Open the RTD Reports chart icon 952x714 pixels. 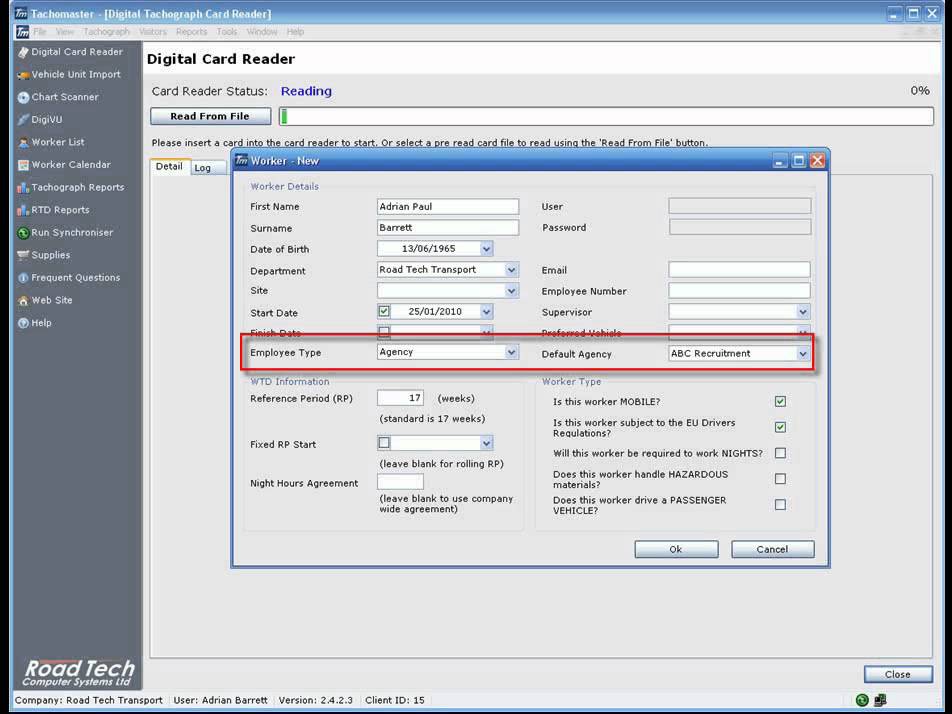pos(23,210)
